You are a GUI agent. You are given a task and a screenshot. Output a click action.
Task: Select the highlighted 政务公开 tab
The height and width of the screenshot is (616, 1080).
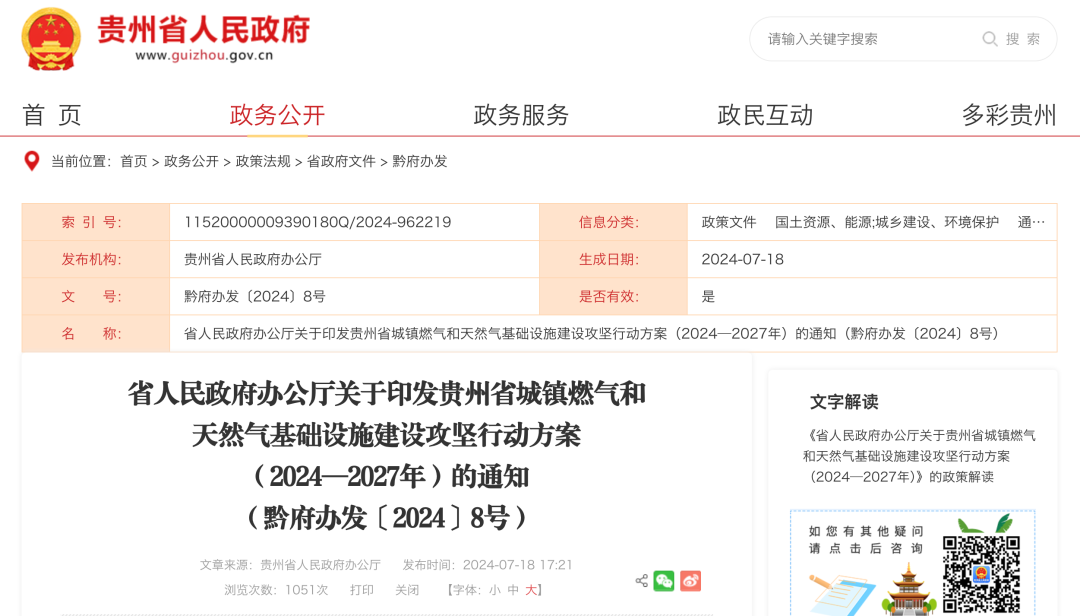(278, 115)
